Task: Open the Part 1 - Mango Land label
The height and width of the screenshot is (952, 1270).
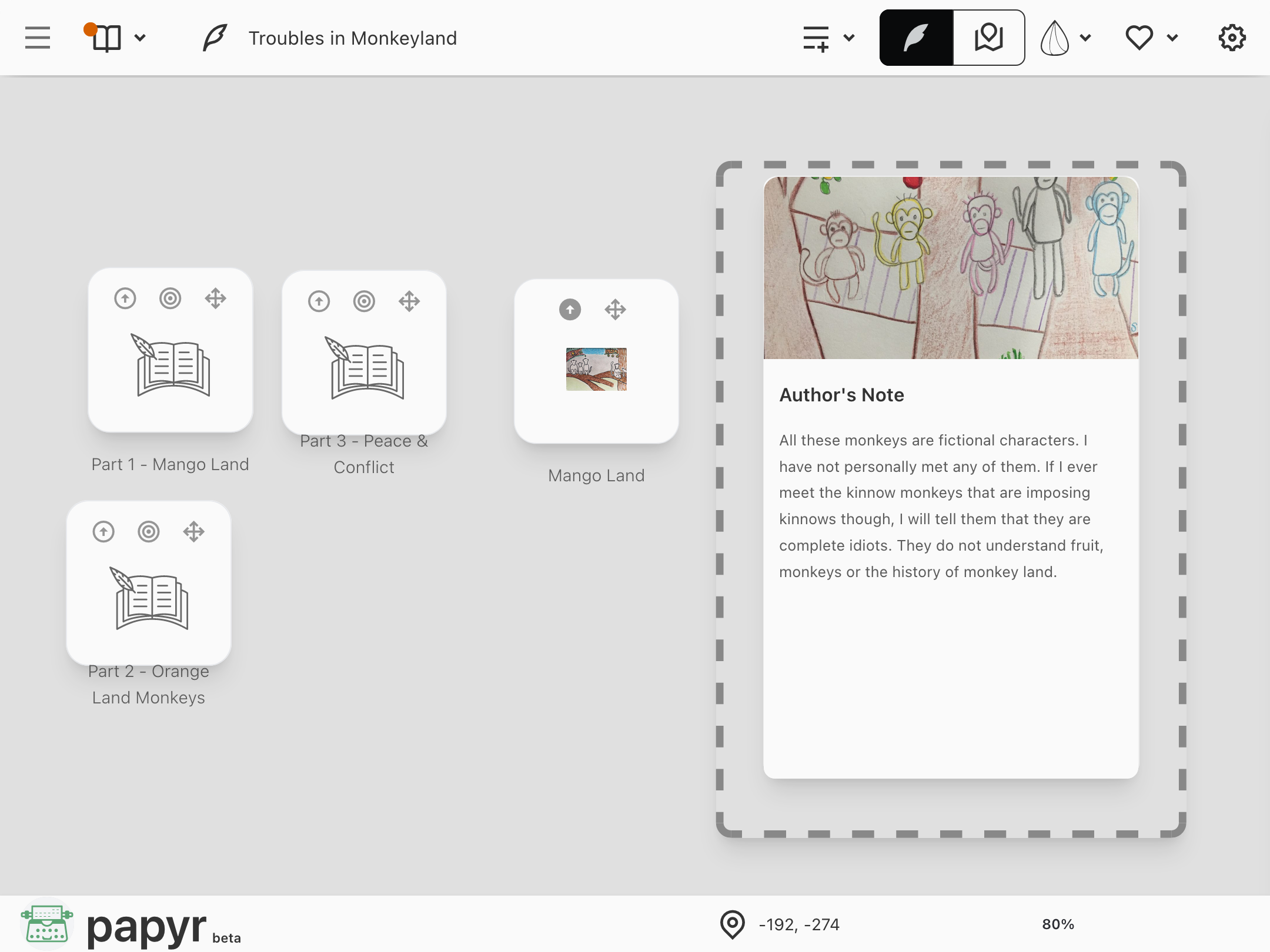Action: pyautogui.click(x=170, y=464)
